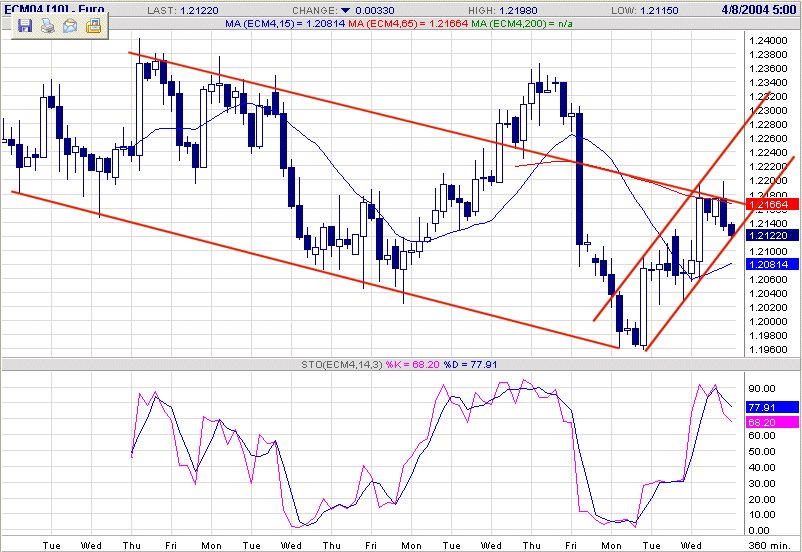Click the 1.22400 price axis label
This screenshot has width=802, height=552.
pyautogui.click(x=768, y=152)
